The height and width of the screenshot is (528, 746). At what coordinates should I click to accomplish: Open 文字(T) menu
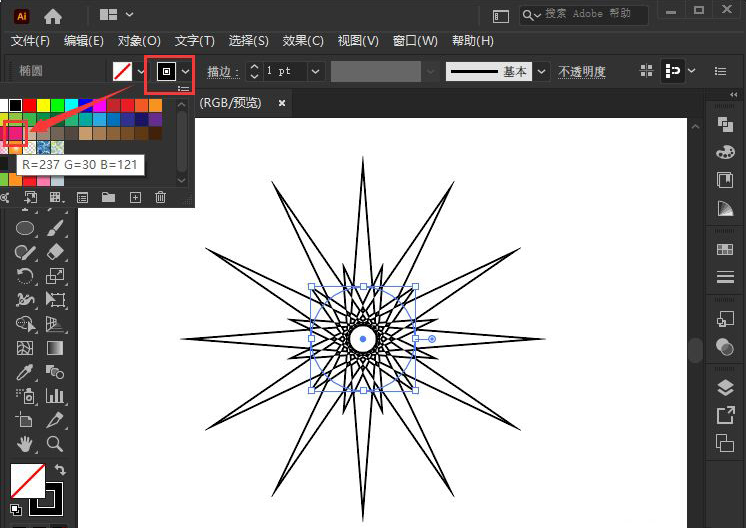[x=195, y=41]
